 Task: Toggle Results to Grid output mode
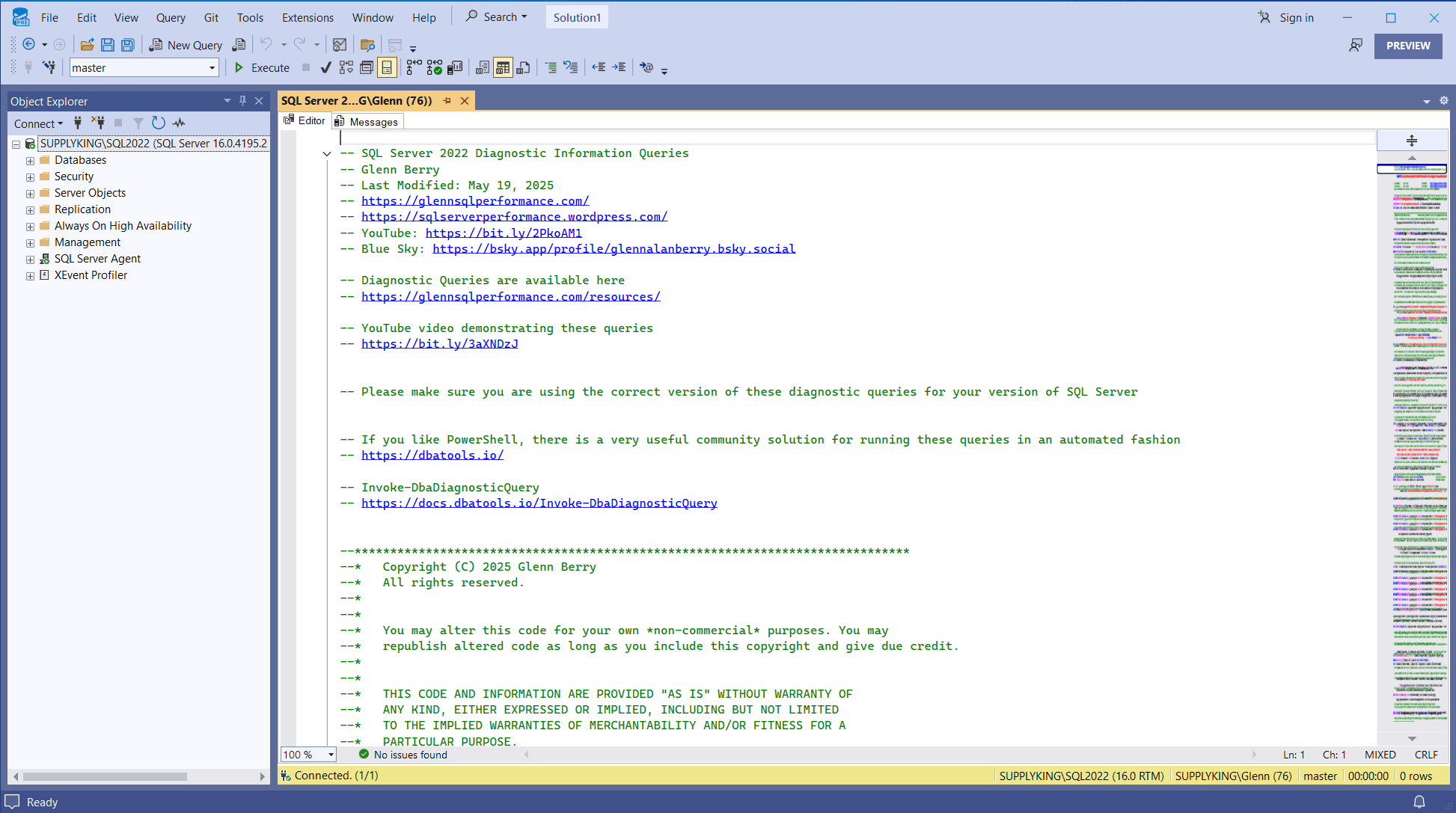pos(503,68)
